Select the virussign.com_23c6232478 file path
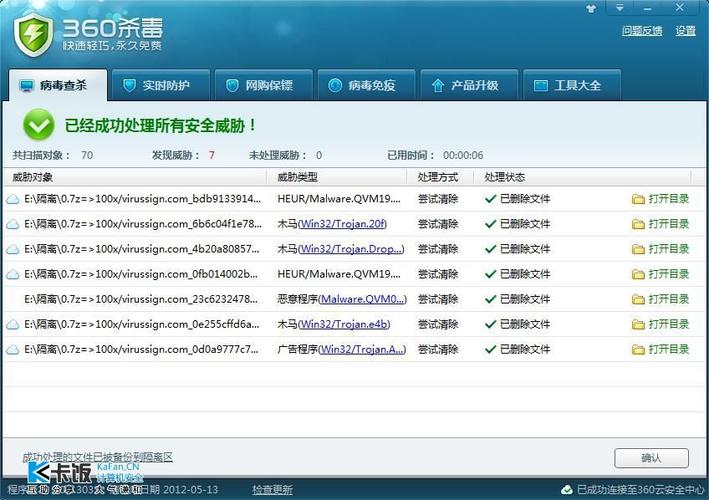This screenshot has width=709, height=500. pos(141,299)
